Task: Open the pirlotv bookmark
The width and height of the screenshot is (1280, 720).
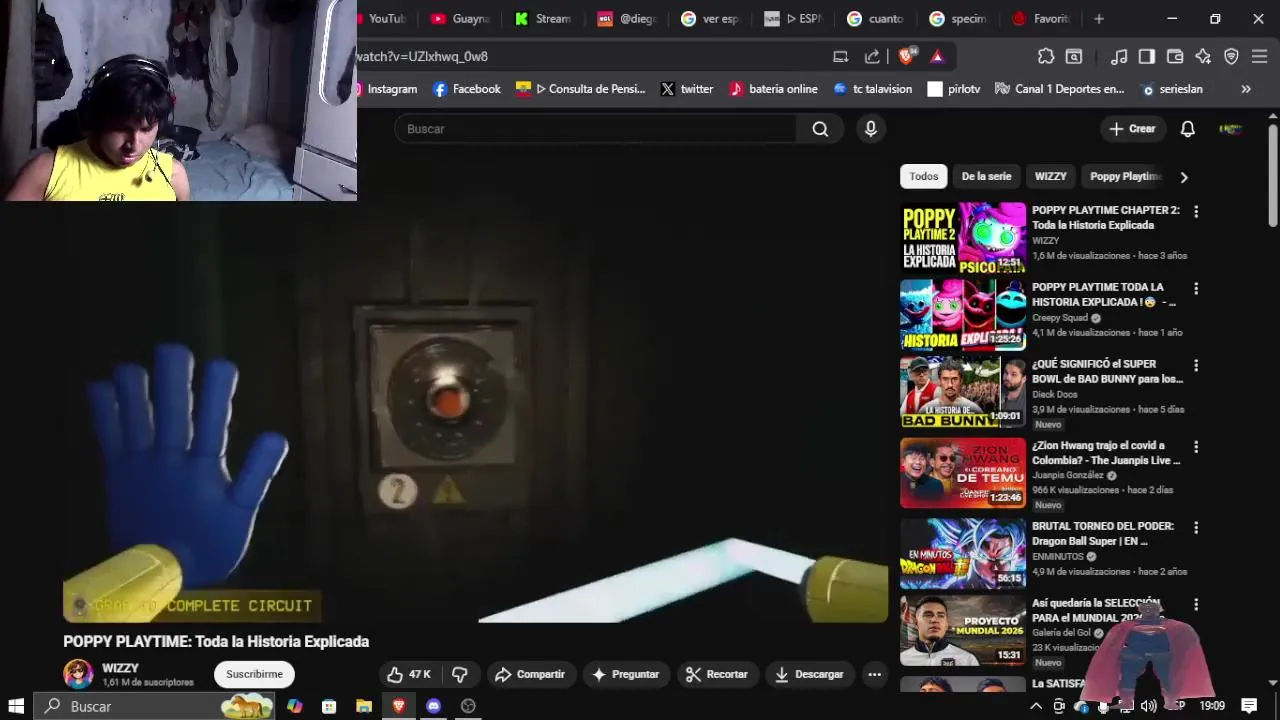Action: (954, 89)
